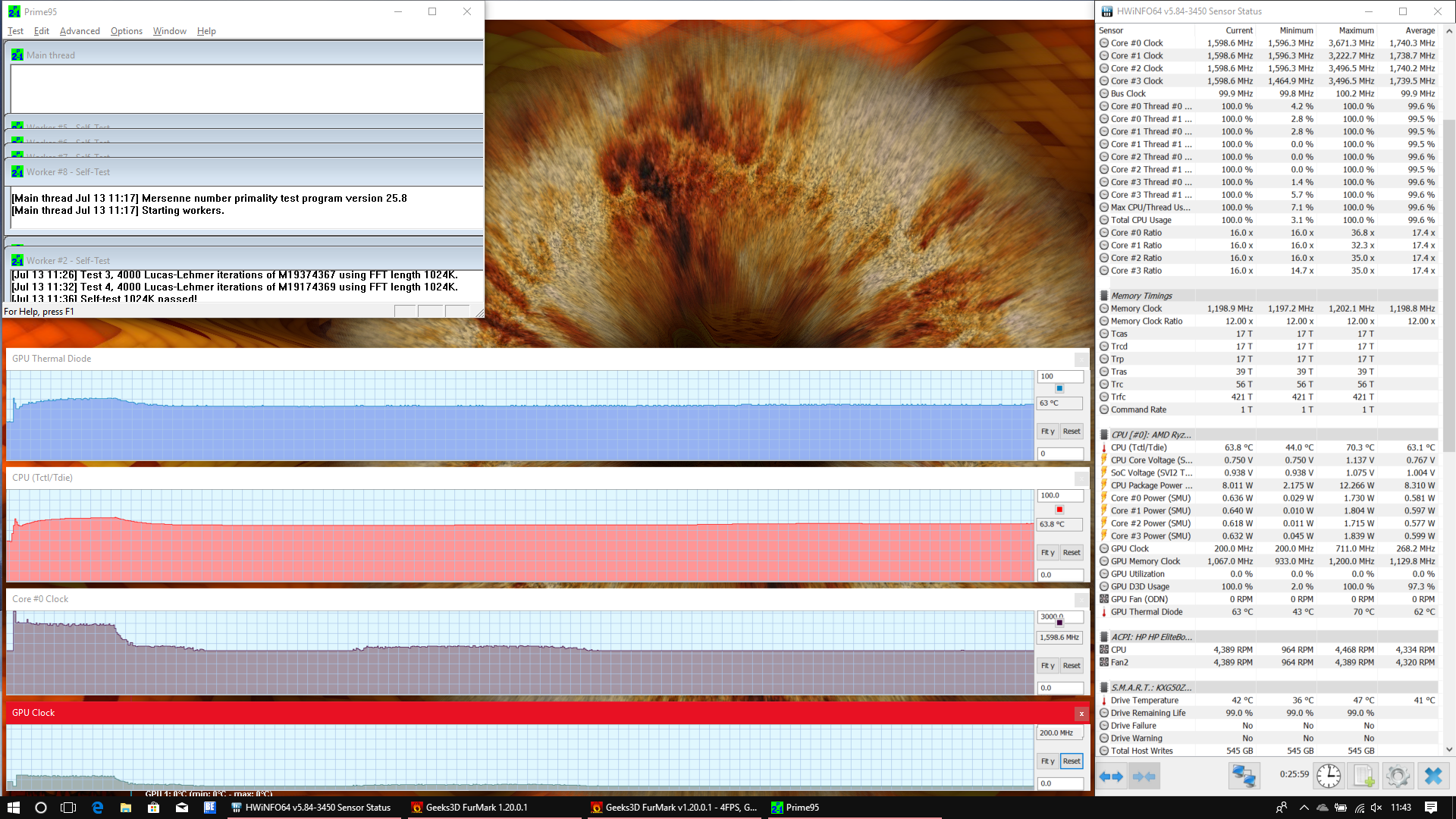
Task: Start logging with the spreadsheet plus icon
Action: coord(1363,776)
